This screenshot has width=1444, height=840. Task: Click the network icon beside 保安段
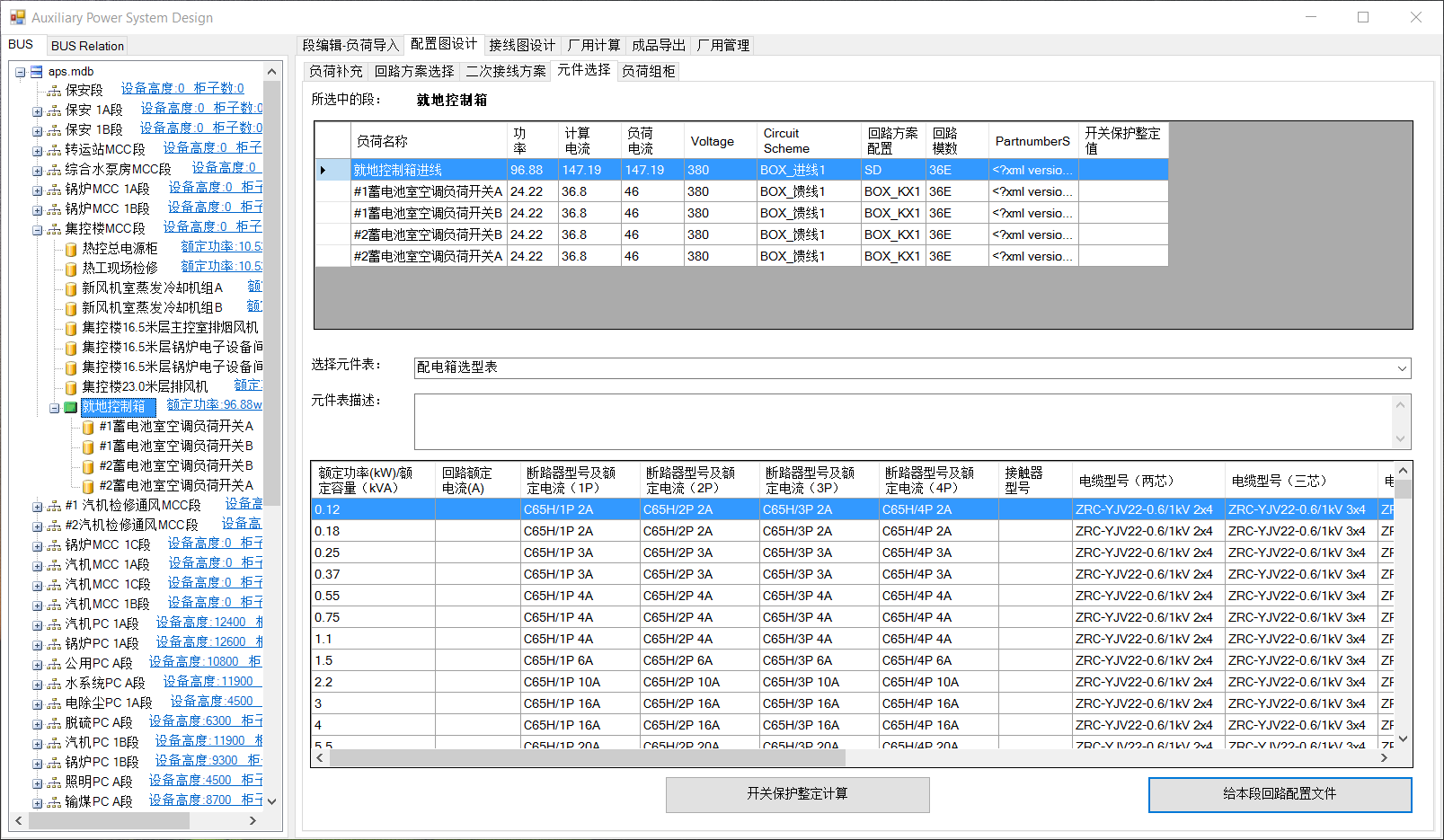click(x=54, y=91)
